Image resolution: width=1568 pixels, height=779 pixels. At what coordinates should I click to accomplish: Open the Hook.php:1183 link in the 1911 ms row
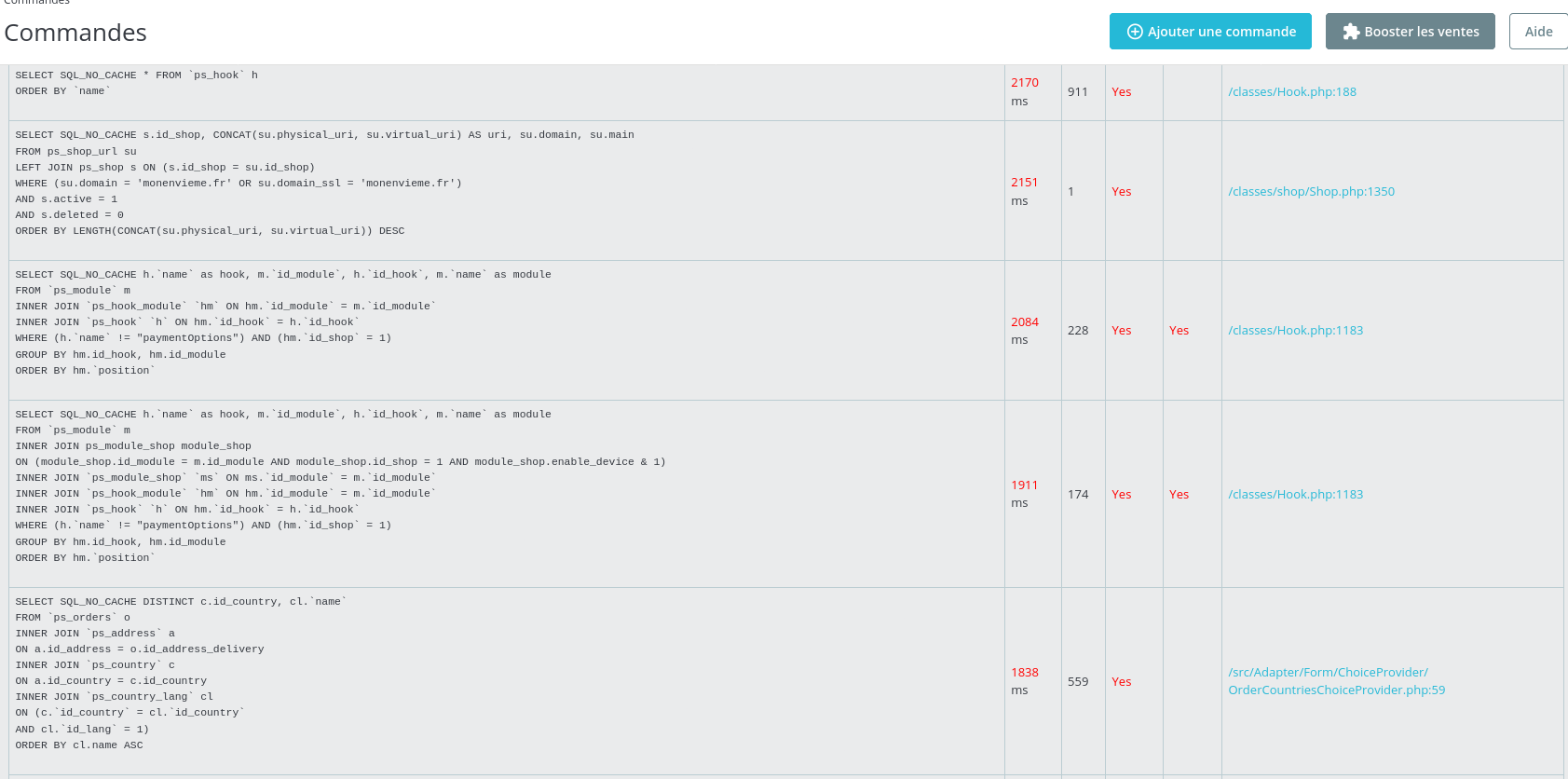(x=1295, y=494)
